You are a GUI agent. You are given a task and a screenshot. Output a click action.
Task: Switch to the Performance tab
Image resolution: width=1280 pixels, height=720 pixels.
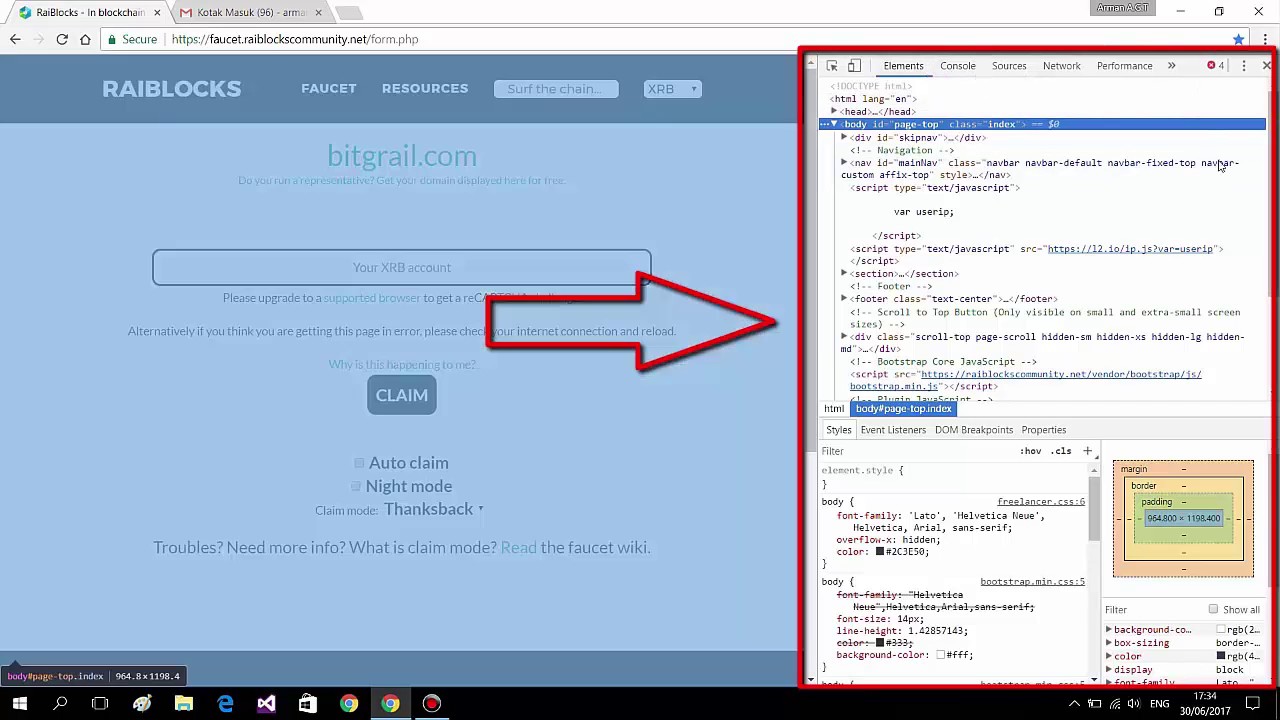coord(1124,66)
